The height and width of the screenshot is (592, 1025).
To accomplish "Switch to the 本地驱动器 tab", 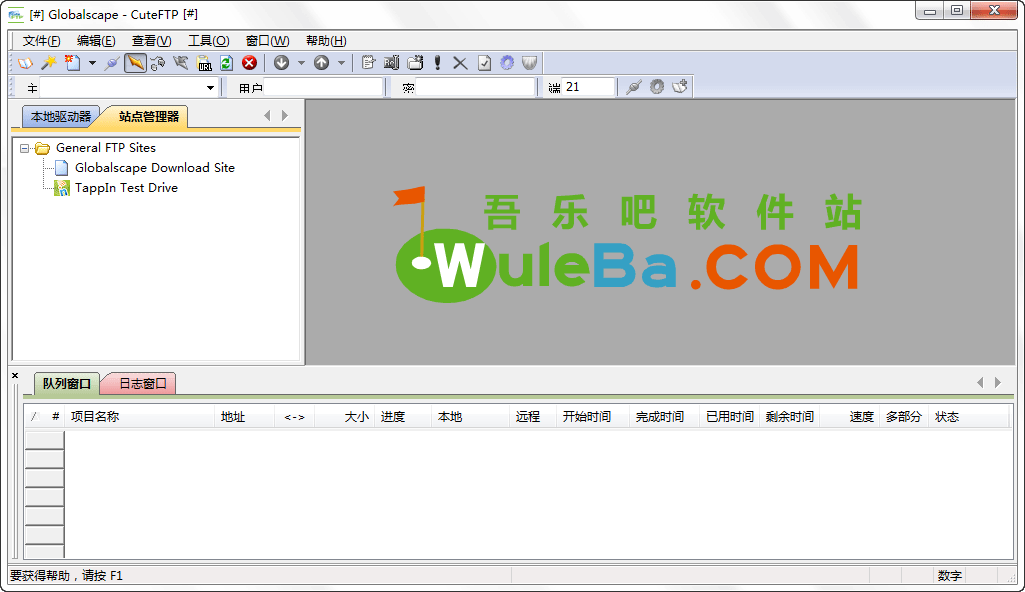I will [x=61, y=116].
